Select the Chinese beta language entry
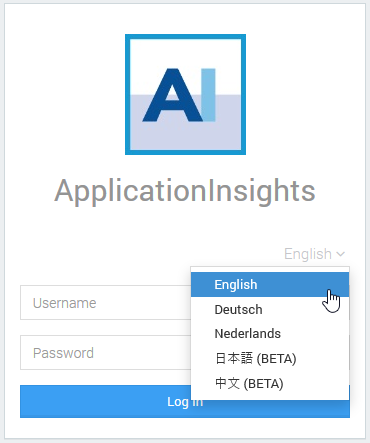The width and height of the screenshot is (370, 443). point(270,384)
